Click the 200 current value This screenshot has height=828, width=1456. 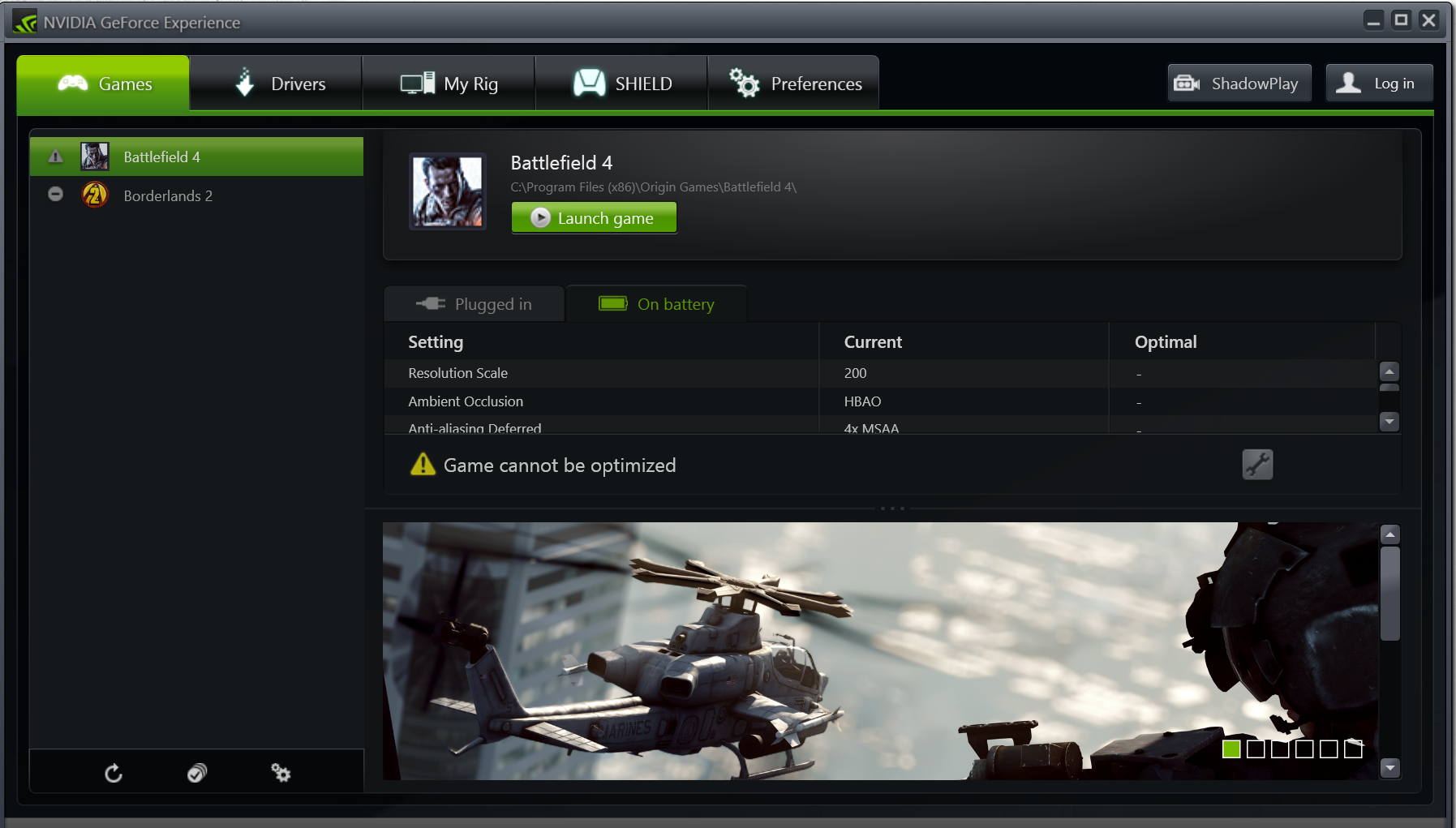coord(855,373)
